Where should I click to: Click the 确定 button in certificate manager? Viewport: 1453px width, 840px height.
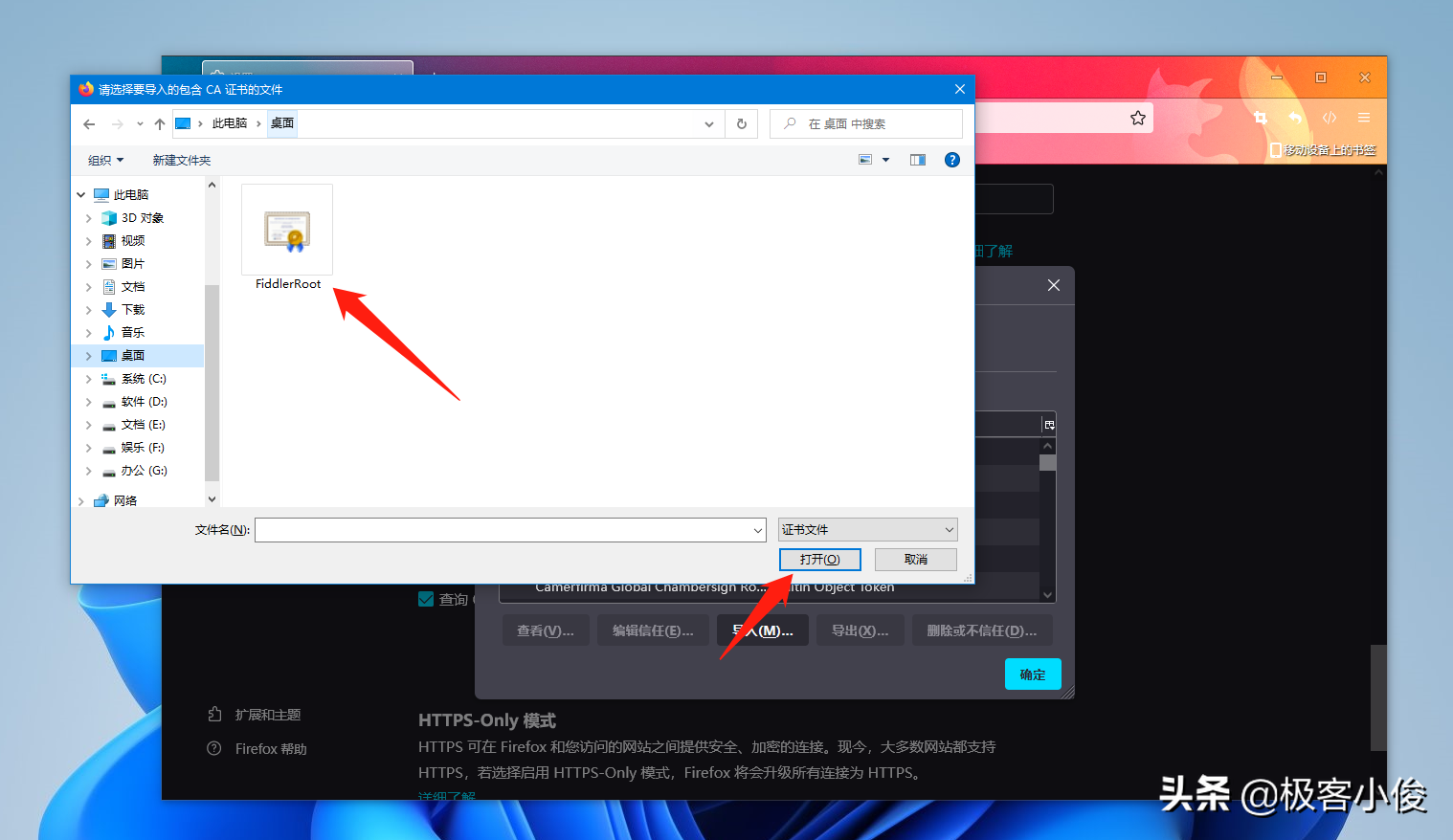pyautogui.click(x=1033, y=674)
